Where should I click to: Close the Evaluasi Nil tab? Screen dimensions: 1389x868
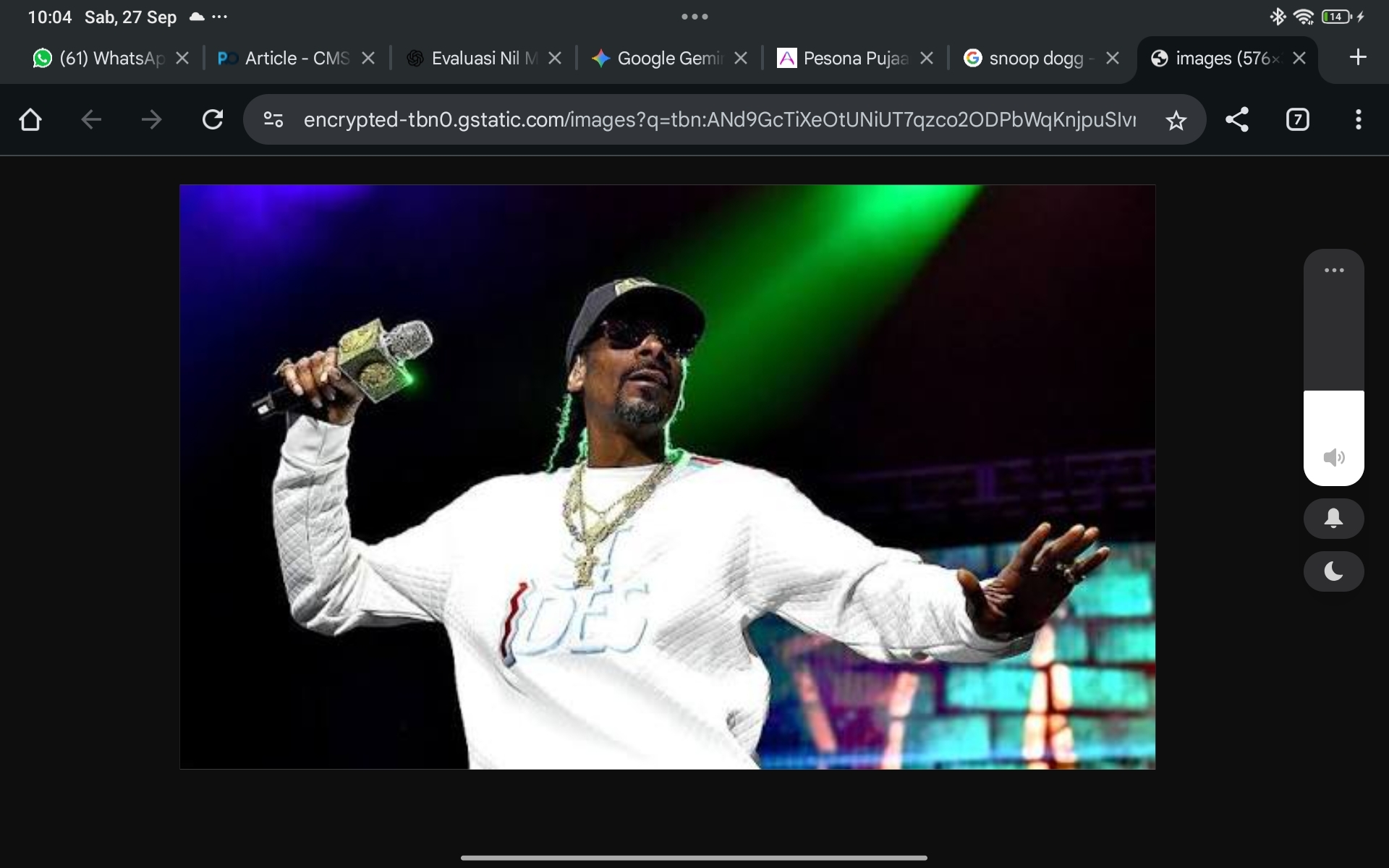coord(555,58)
